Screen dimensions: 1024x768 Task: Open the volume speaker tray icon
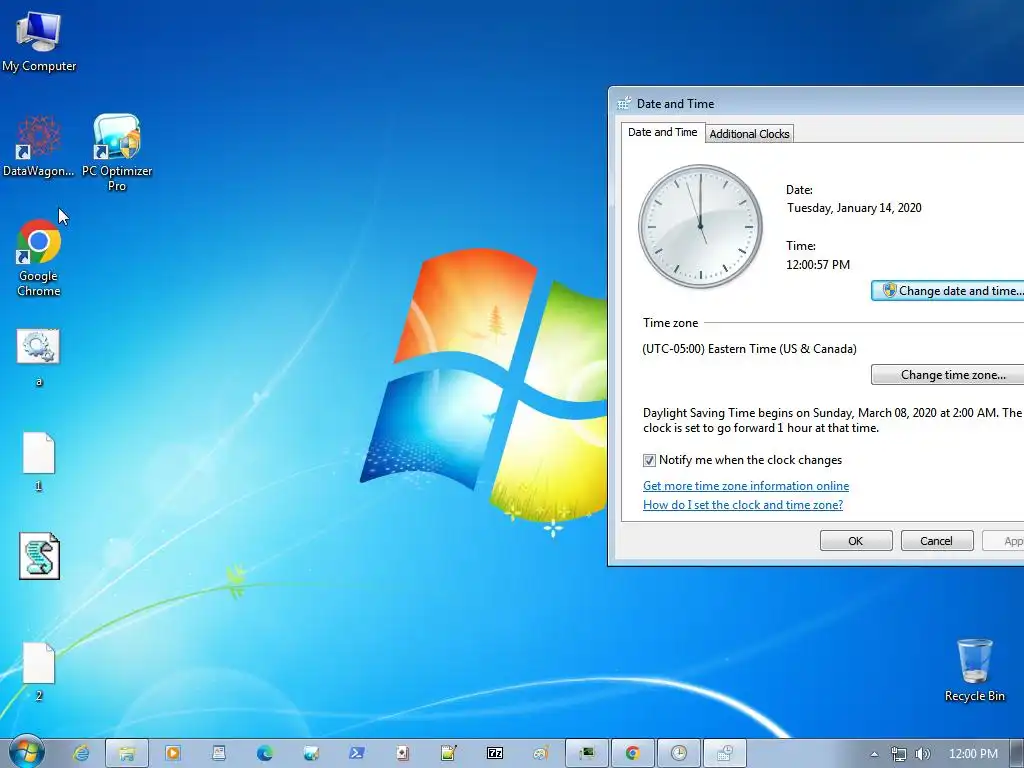pos(922,754)
